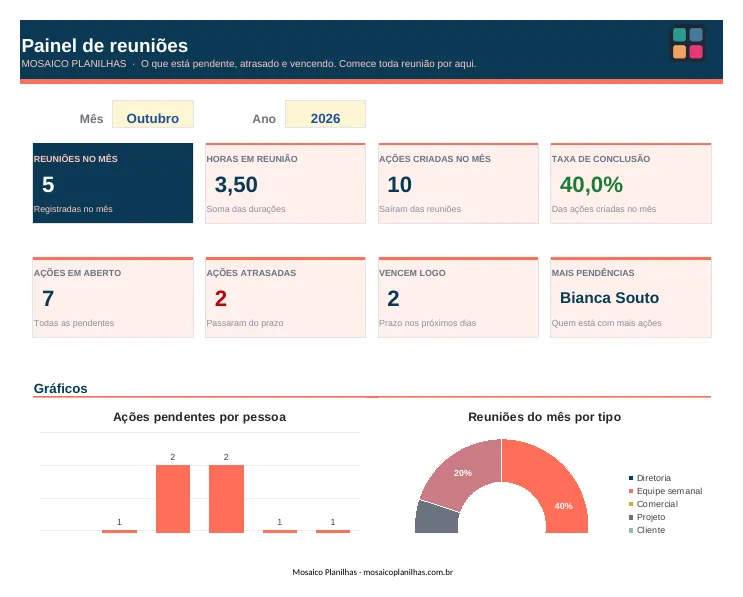Click the Painel de reuniões title
This screenshot has height=597, width=743.
pyautogui.click(x=105, y=45)
